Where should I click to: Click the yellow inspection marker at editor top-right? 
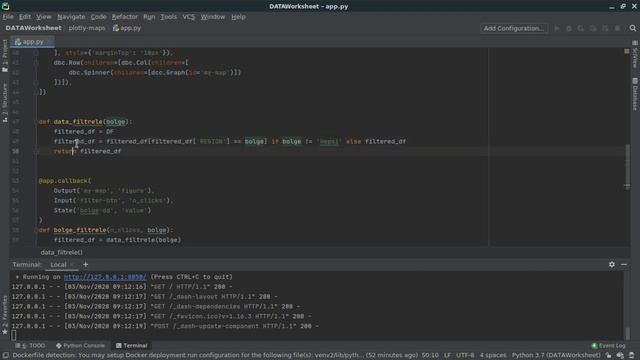click(x=627, y=51)
